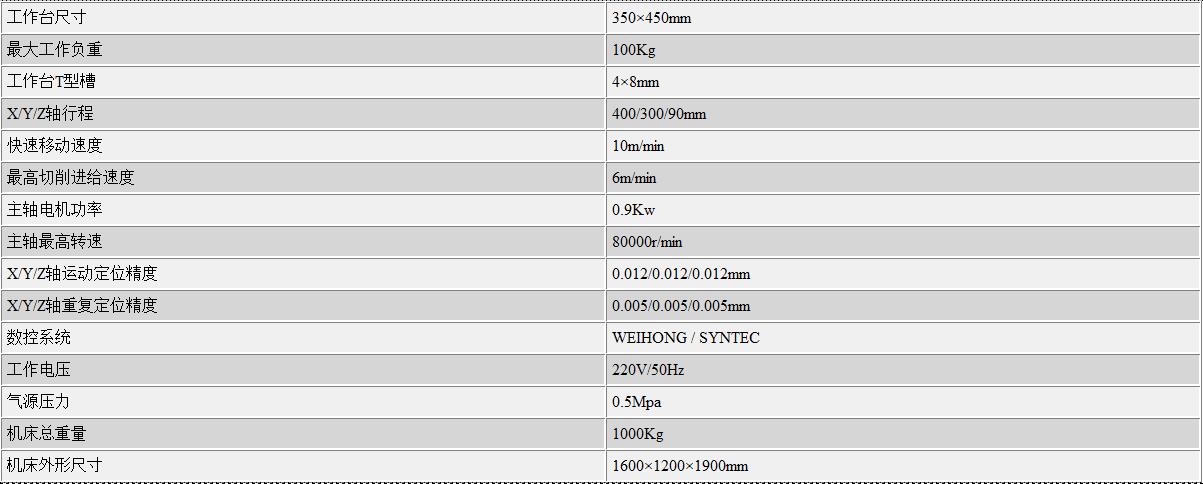Select the 400/300/90mm travel value
This screenshot has width=1203, height=484.
pyautogui.click(x=659, y=114)
